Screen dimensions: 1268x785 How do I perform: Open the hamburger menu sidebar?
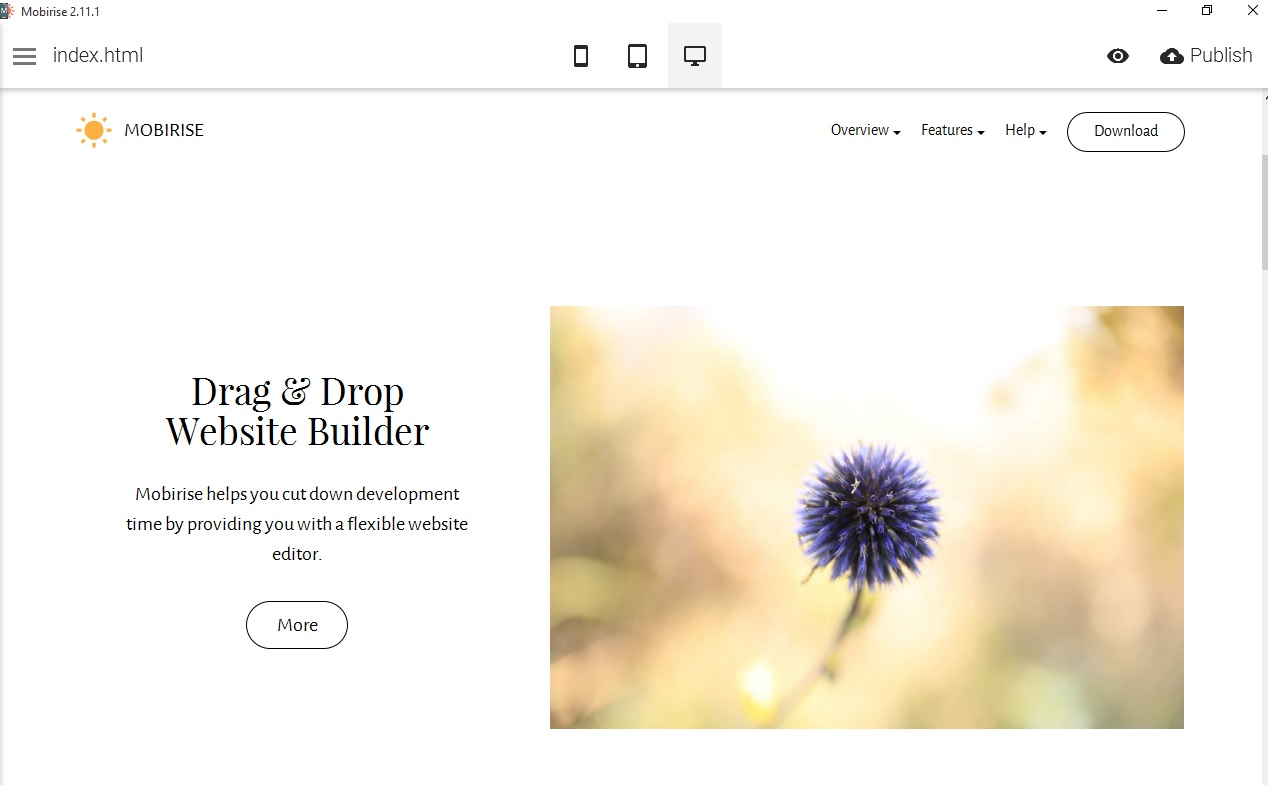(24, 56)
